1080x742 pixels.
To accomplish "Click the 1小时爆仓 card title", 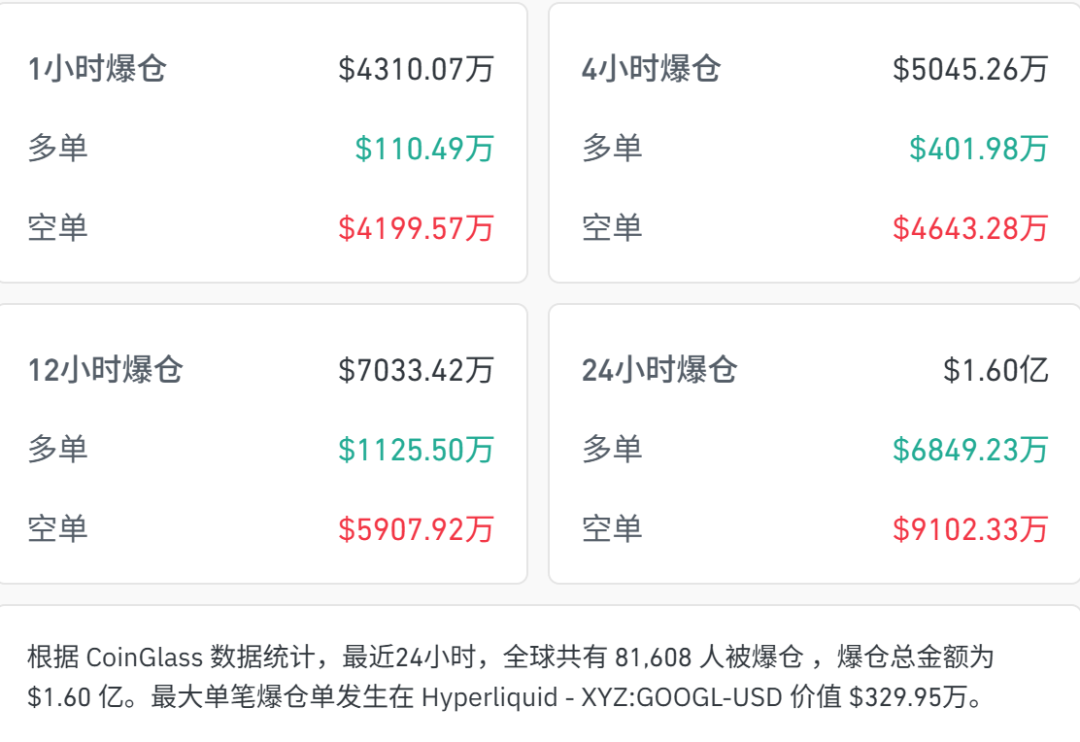I will [97, 69].
